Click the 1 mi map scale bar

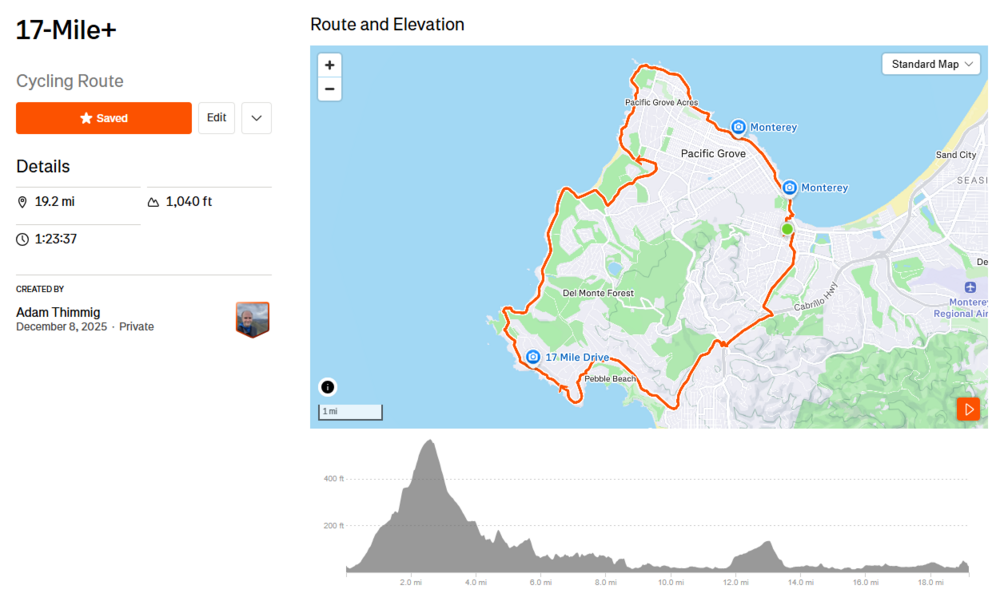350,412
